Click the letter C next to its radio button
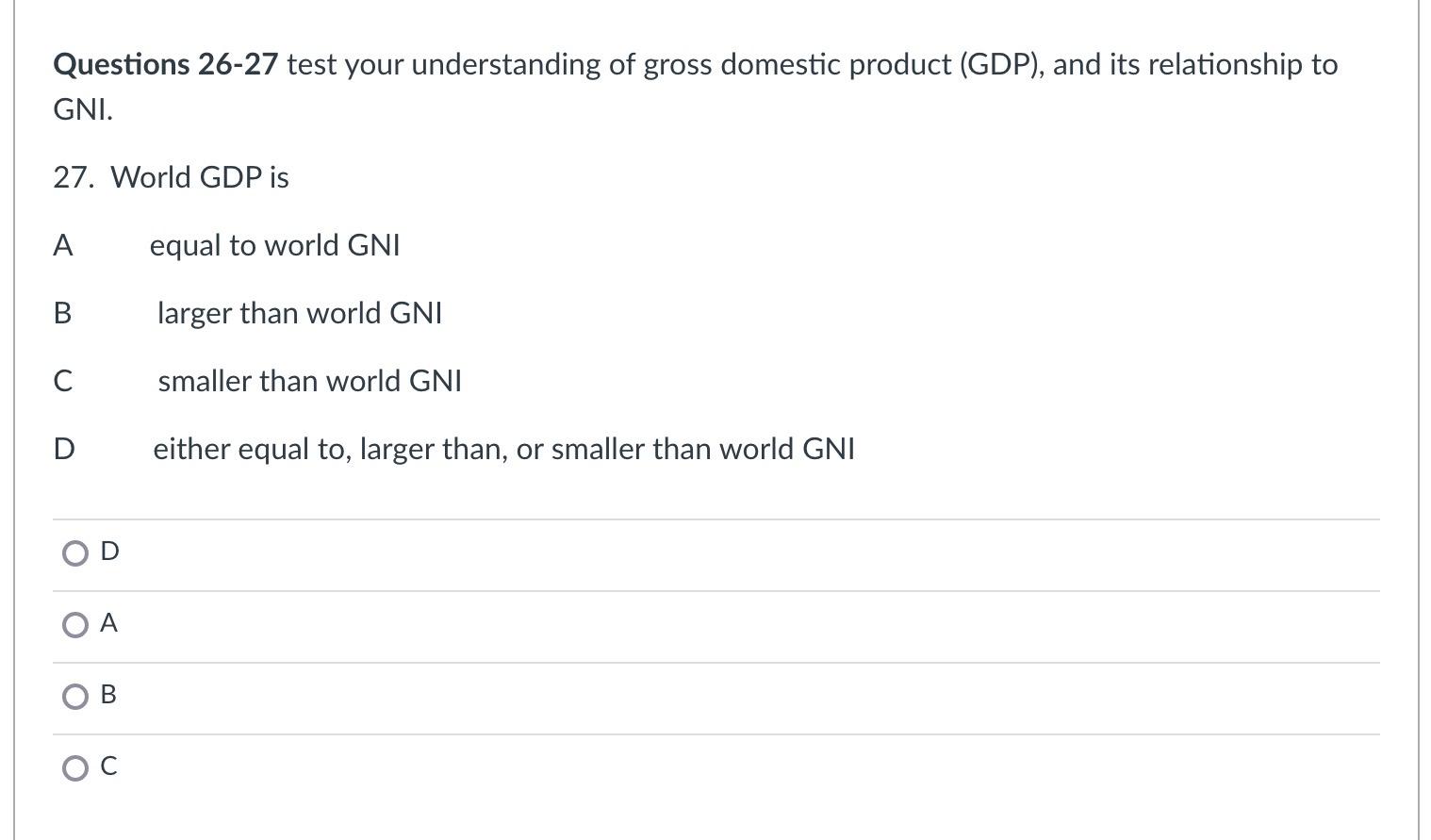The height and width of the screenshot is (840, 1431). pos(108,766)
